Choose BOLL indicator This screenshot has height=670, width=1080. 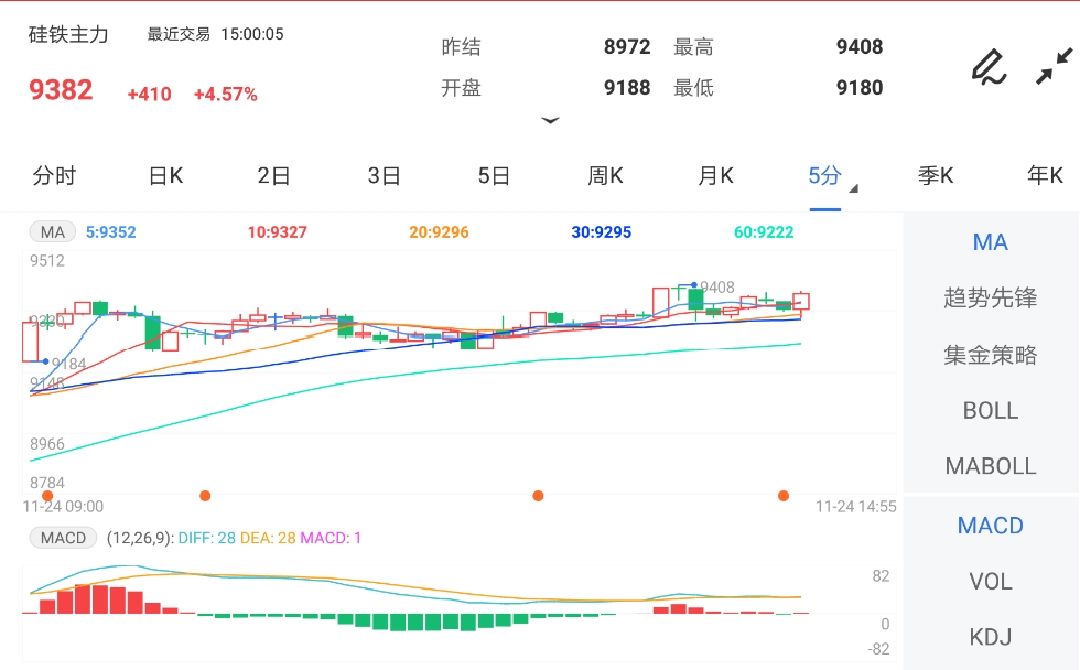pos(990,411)
